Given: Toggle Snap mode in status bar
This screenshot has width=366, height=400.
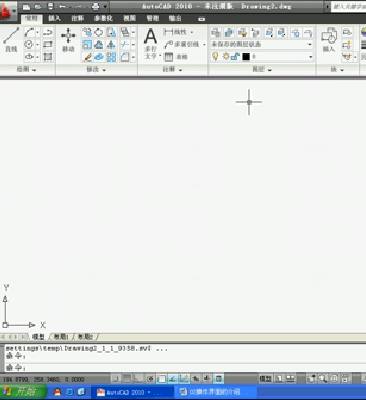Looking at the screenshot, I should pyautogui.click(x=116, y=379).
